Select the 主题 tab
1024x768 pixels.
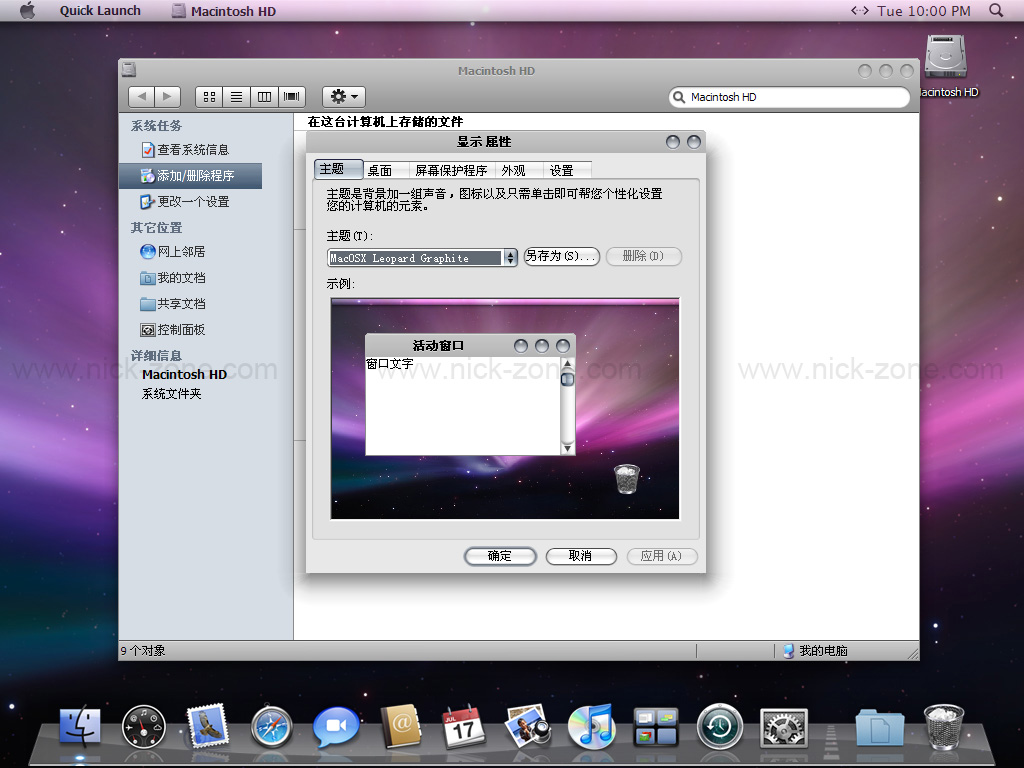338,169
